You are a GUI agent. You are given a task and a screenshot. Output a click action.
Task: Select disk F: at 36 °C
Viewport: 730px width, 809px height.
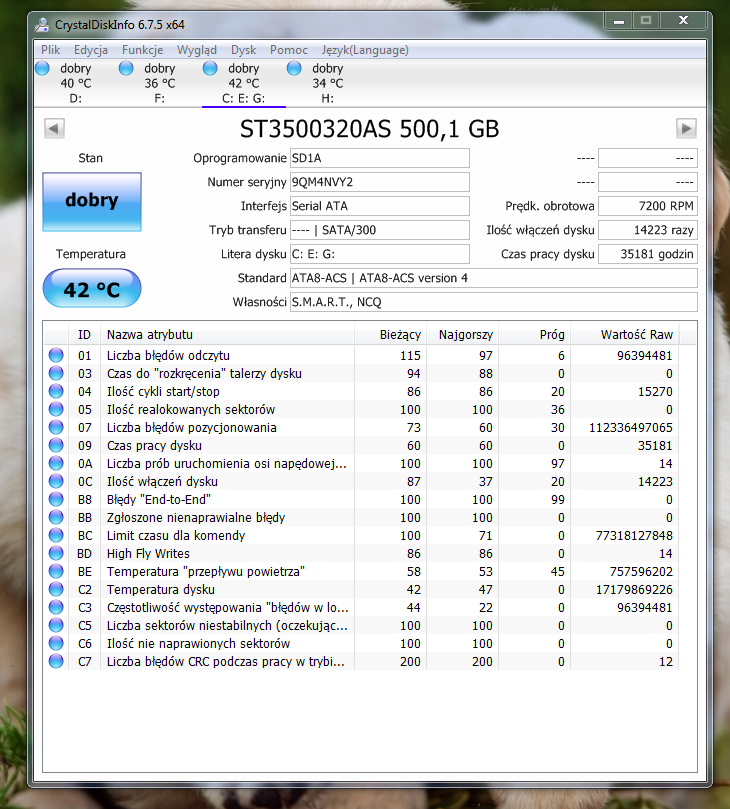click(159, 83)
